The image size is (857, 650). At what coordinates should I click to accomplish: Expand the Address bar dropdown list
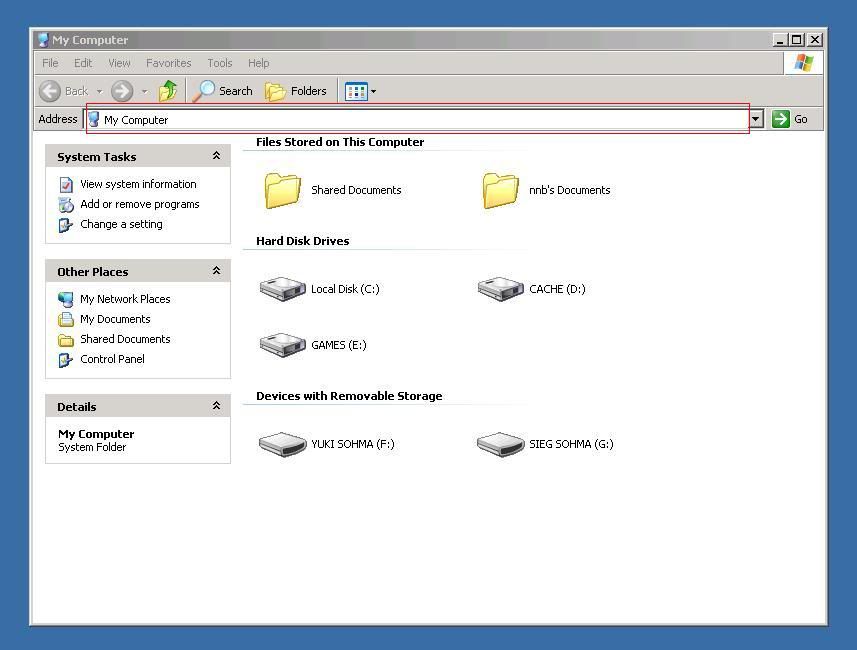click(755, 119)
